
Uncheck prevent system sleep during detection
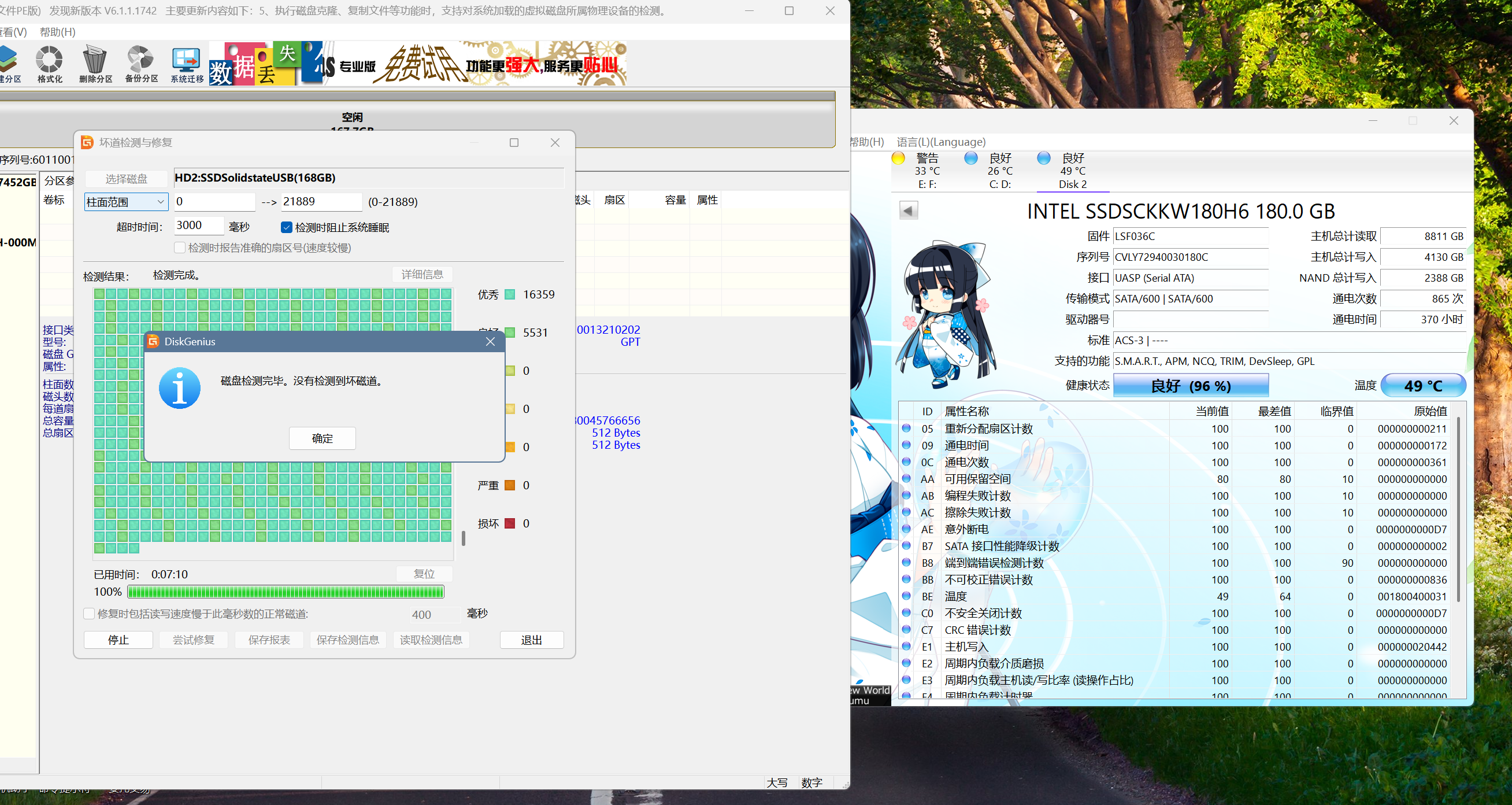pyautogui.click(x=287, y=228)
